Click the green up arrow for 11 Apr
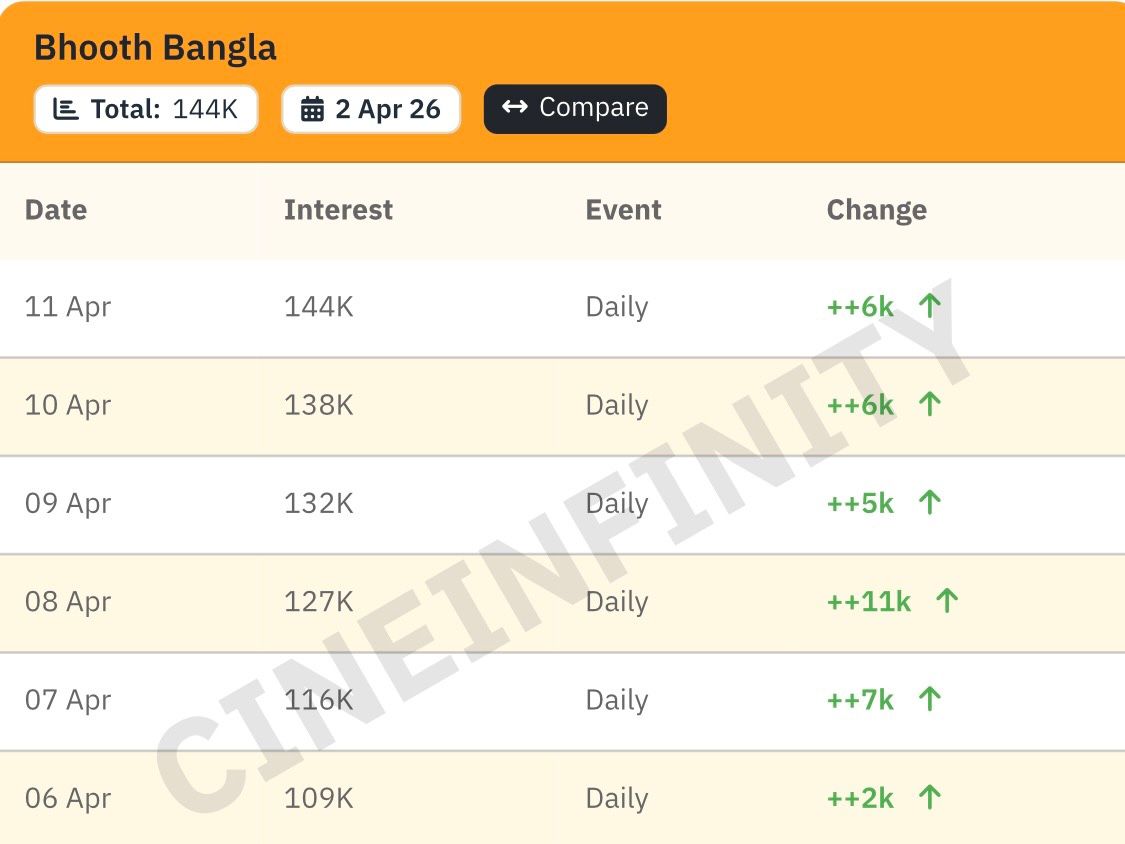 point(930,306)
